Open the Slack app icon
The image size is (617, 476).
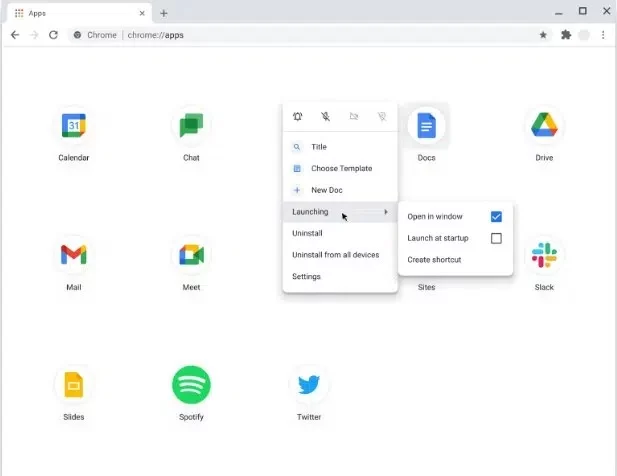tap(544, 255)
